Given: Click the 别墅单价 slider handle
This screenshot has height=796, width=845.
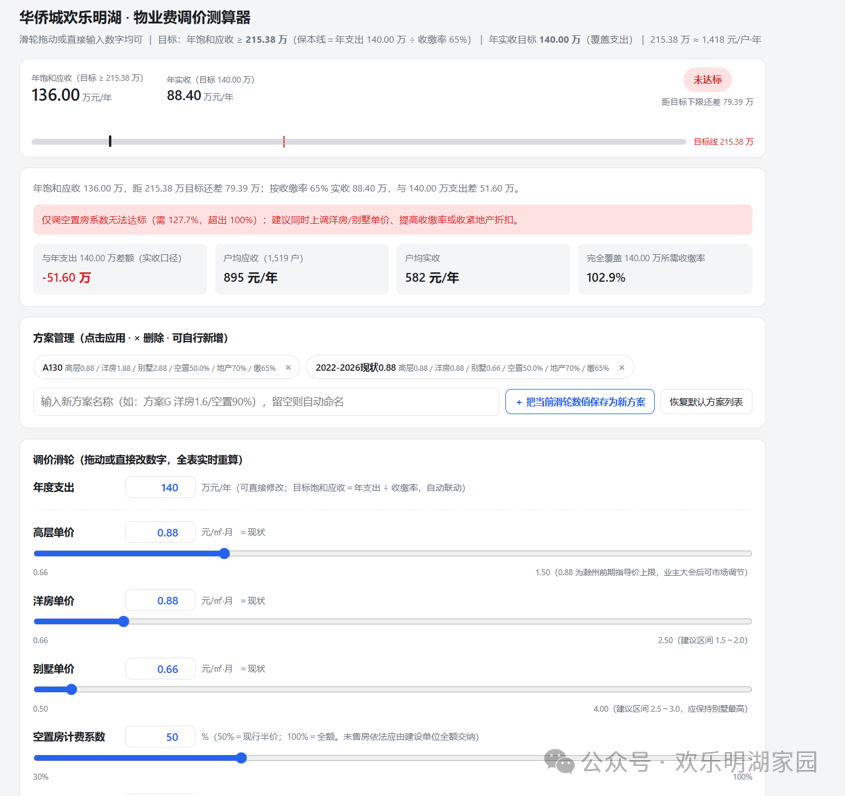Looking at the screenshot, I should (x=72, y=689).
